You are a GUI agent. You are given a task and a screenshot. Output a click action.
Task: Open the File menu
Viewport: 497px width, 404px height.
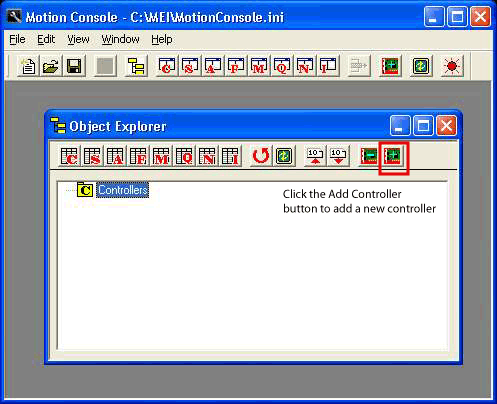point(17,39)
